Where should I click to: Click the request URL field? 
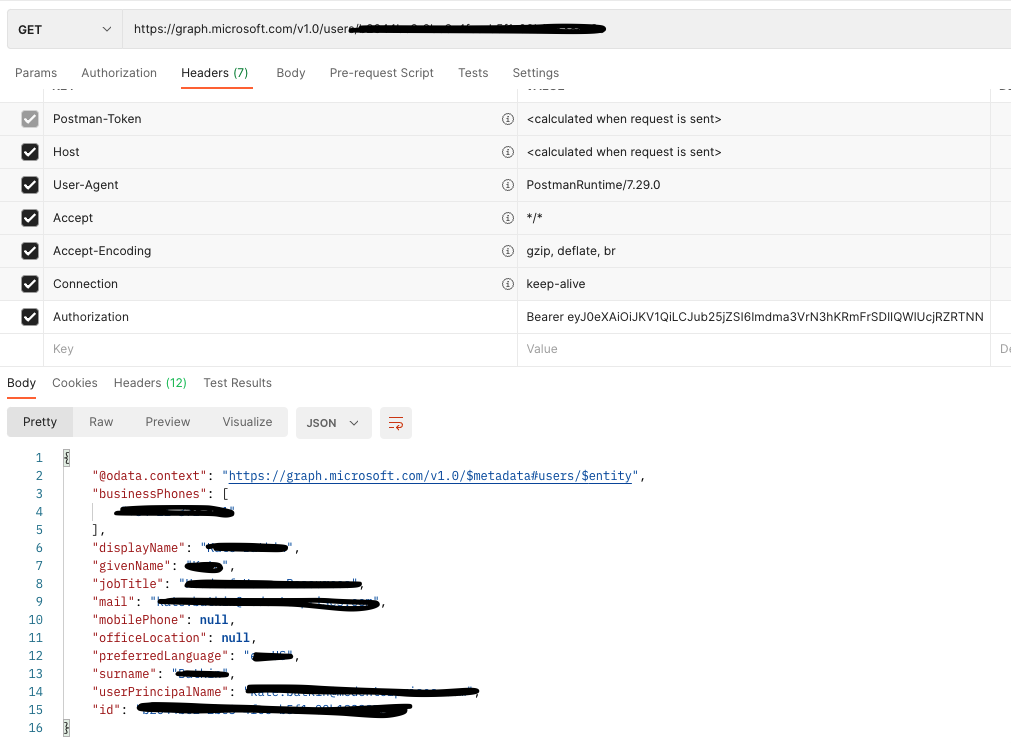tap(566, 30)
